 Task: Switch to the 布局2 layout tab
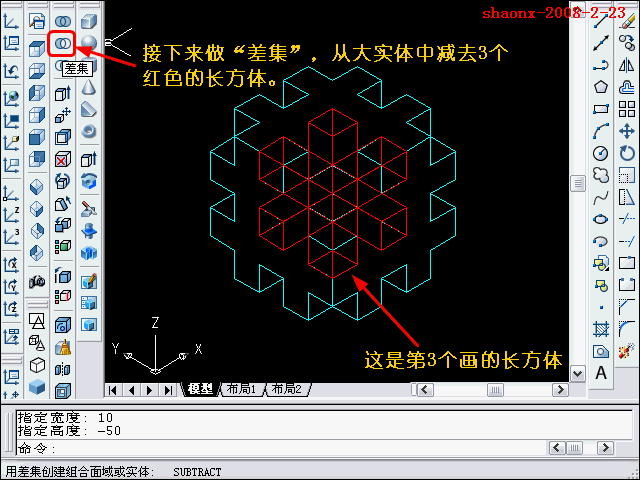287,389
